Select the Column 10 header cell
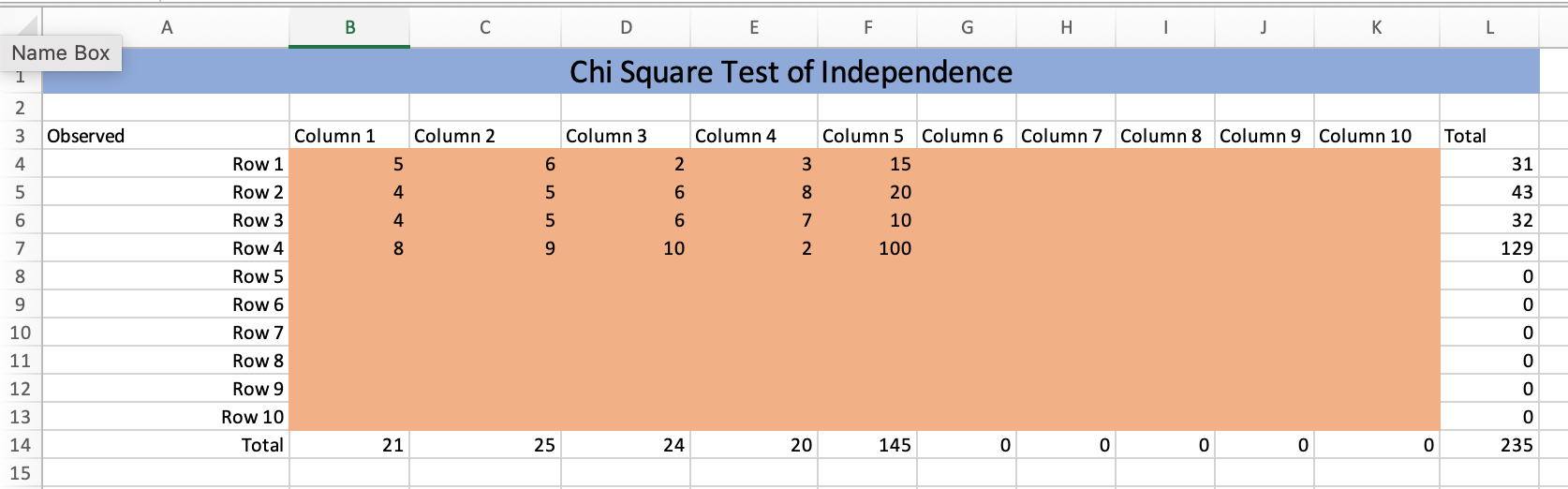This screenshot has height=489, width=1568. tap(1377, 136)
